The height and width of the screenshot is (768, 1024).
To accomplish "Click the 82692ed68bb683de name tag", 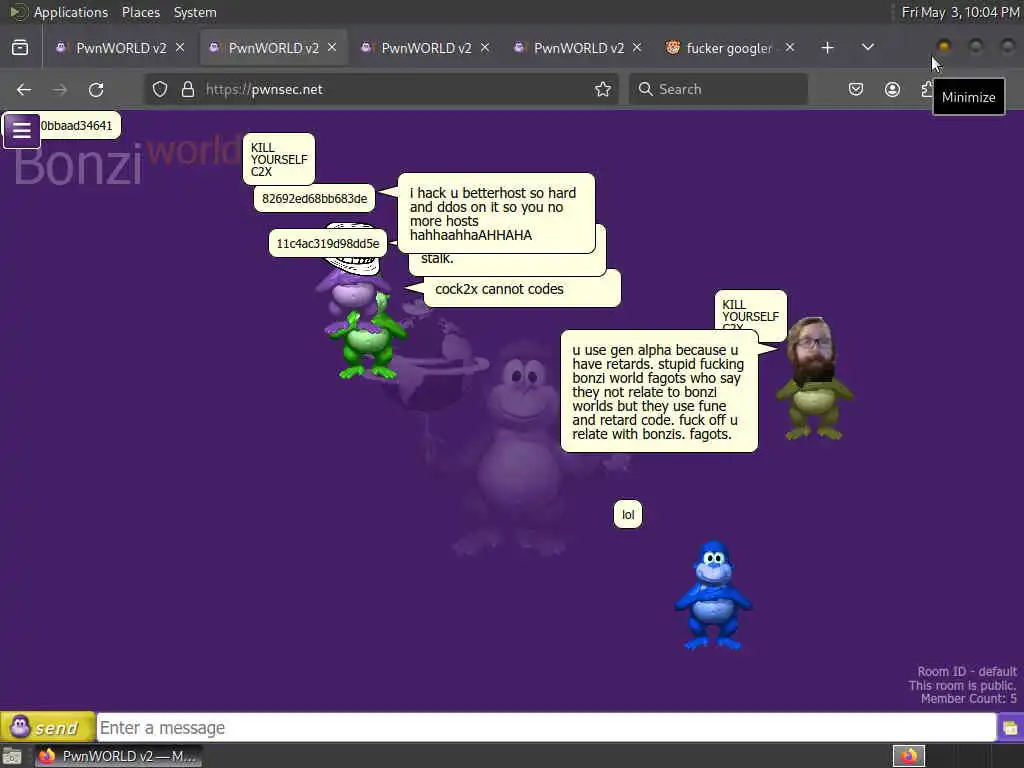I will (314, 199).
